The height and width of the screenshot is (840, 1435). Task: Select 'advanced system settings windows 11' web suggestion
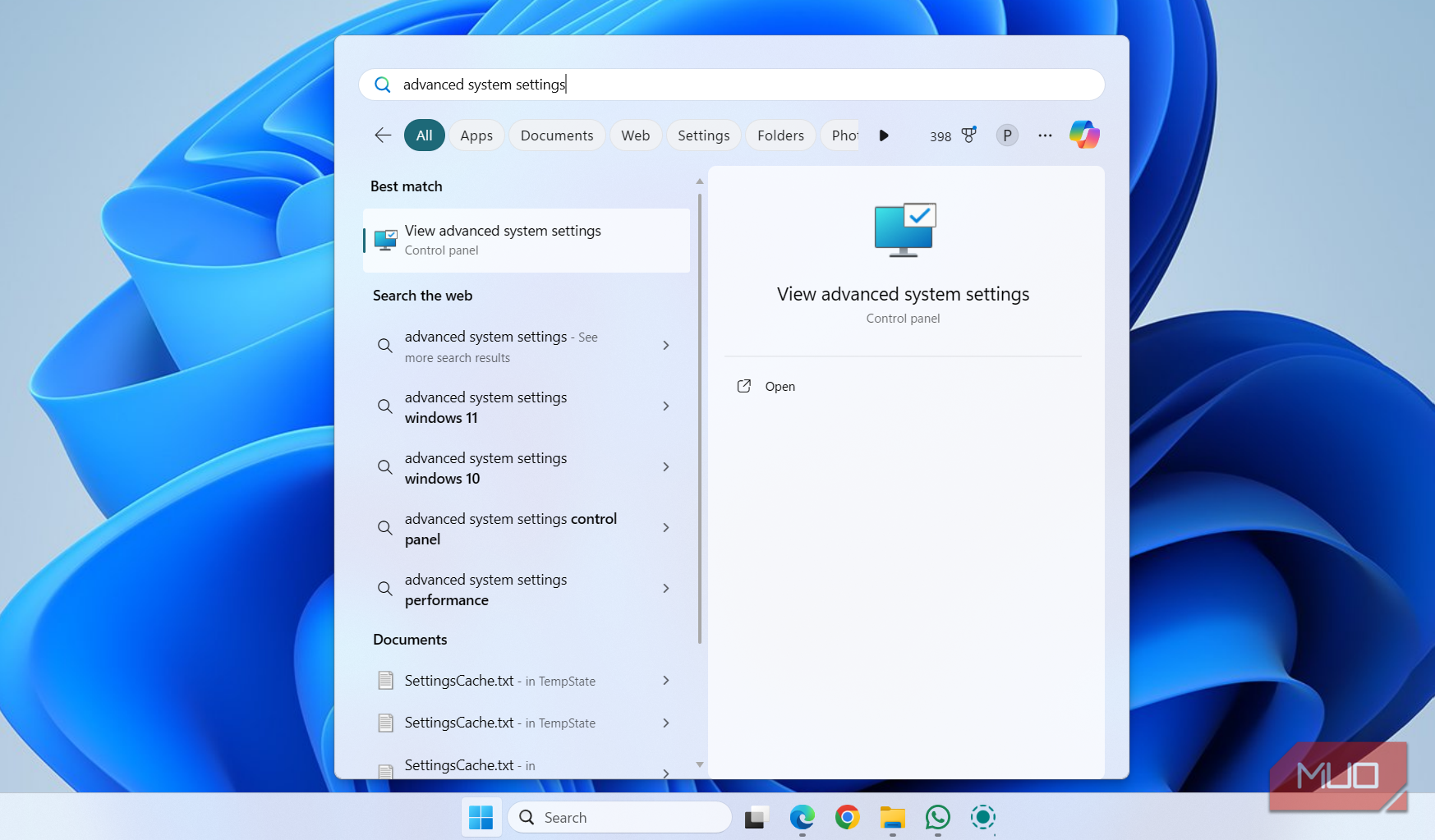(509, 407)
